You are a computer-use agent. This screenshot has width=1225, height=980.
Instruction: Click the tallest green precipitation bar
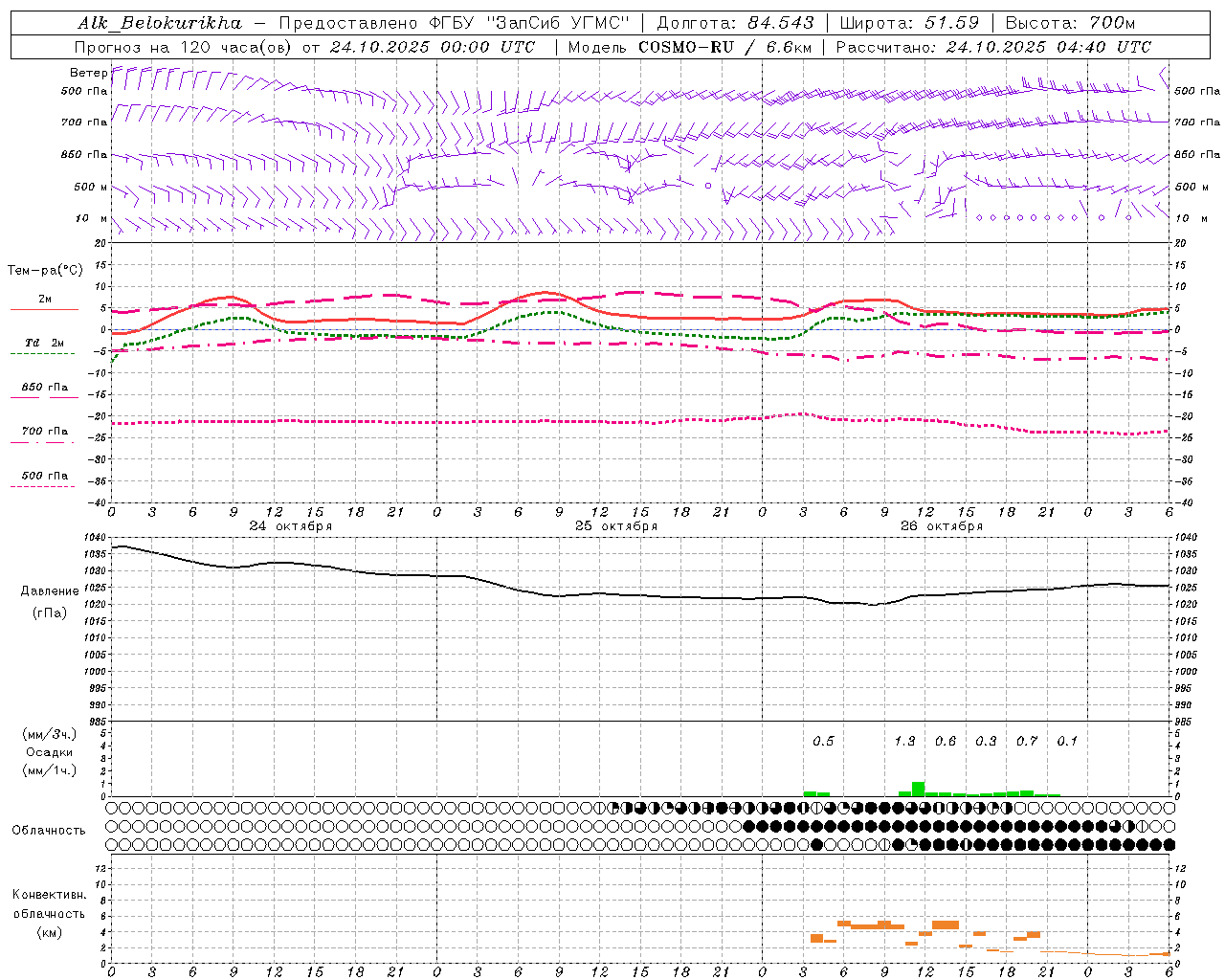pyautogui.click(x=918, y=789)
